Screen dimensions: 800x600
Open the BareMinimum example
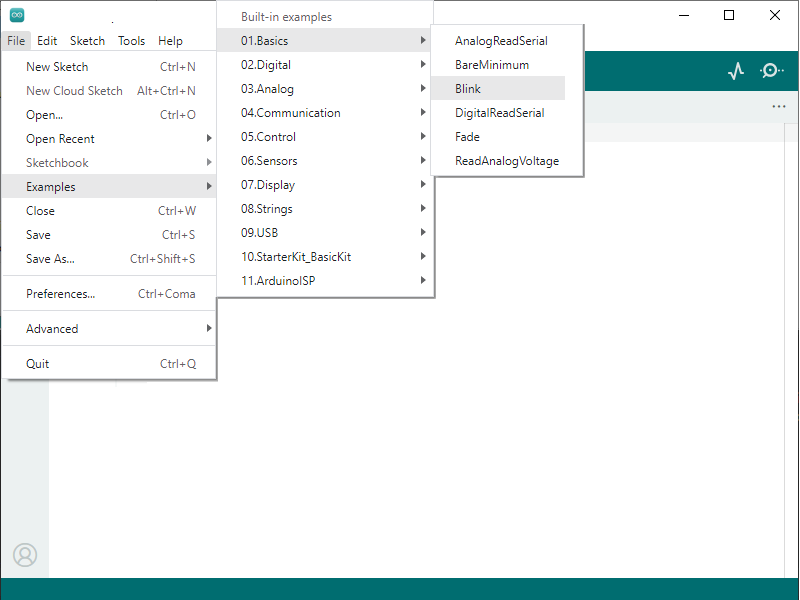507,65
